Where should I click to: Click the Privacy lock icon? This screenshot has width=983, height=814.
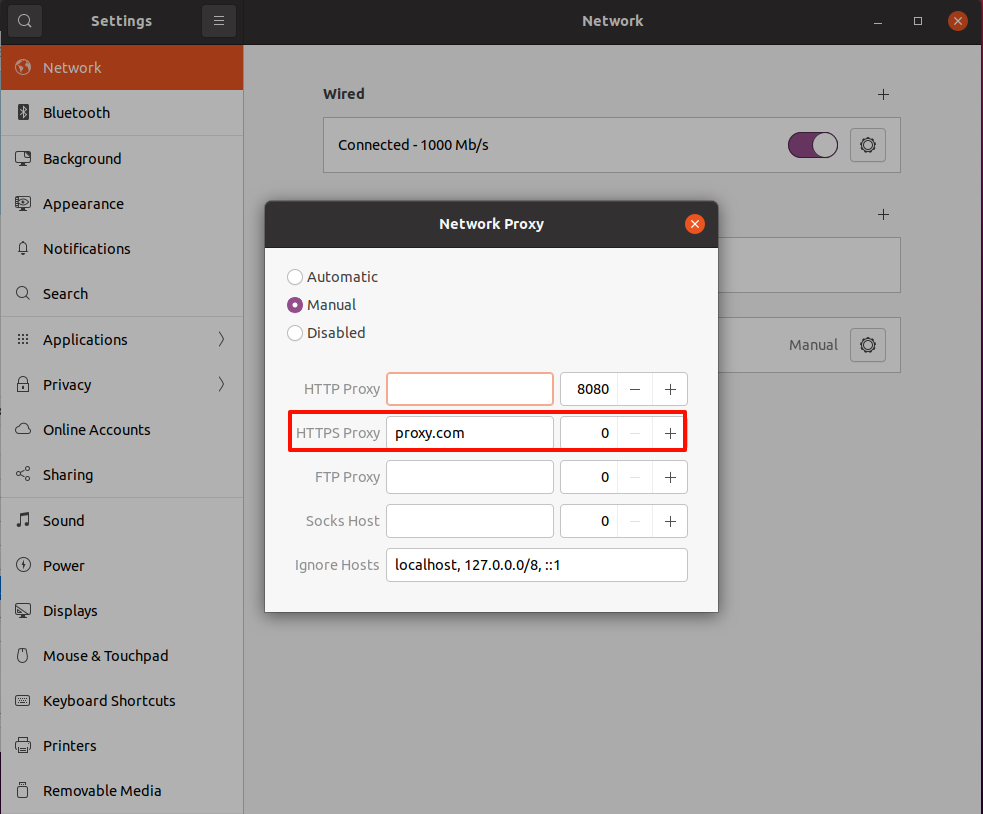[23, 384]
